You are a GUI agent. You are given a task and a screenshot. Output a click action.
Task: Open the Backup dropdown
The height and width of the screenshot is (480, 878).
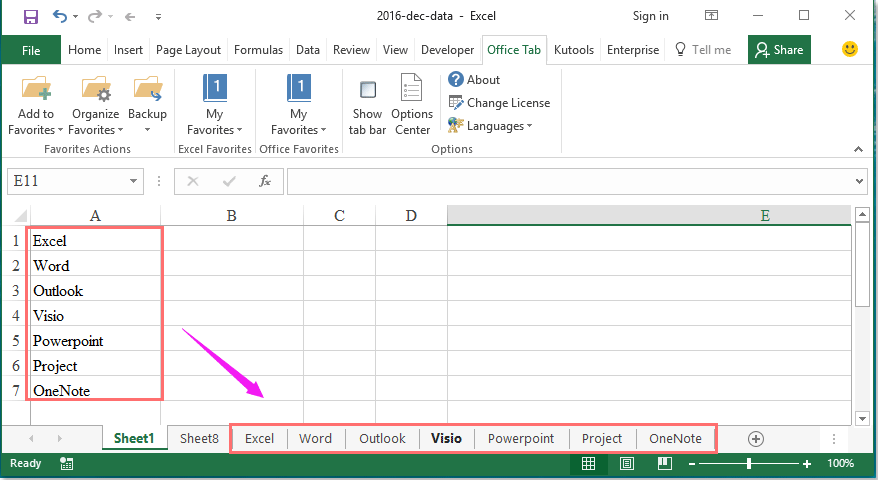point(147,106)
